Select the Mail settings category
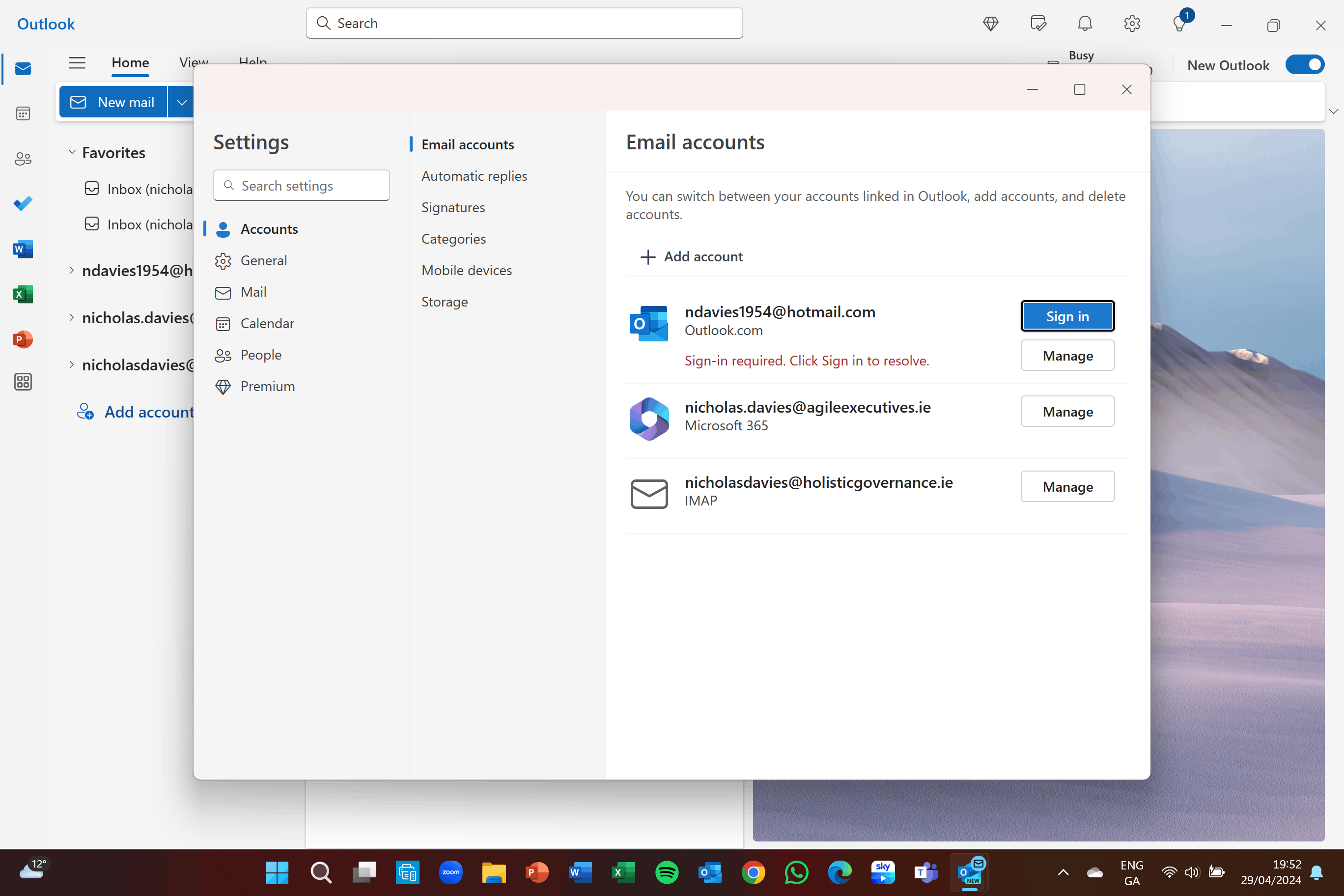This screenshot has height=896, width=1344. pos(253,292)
